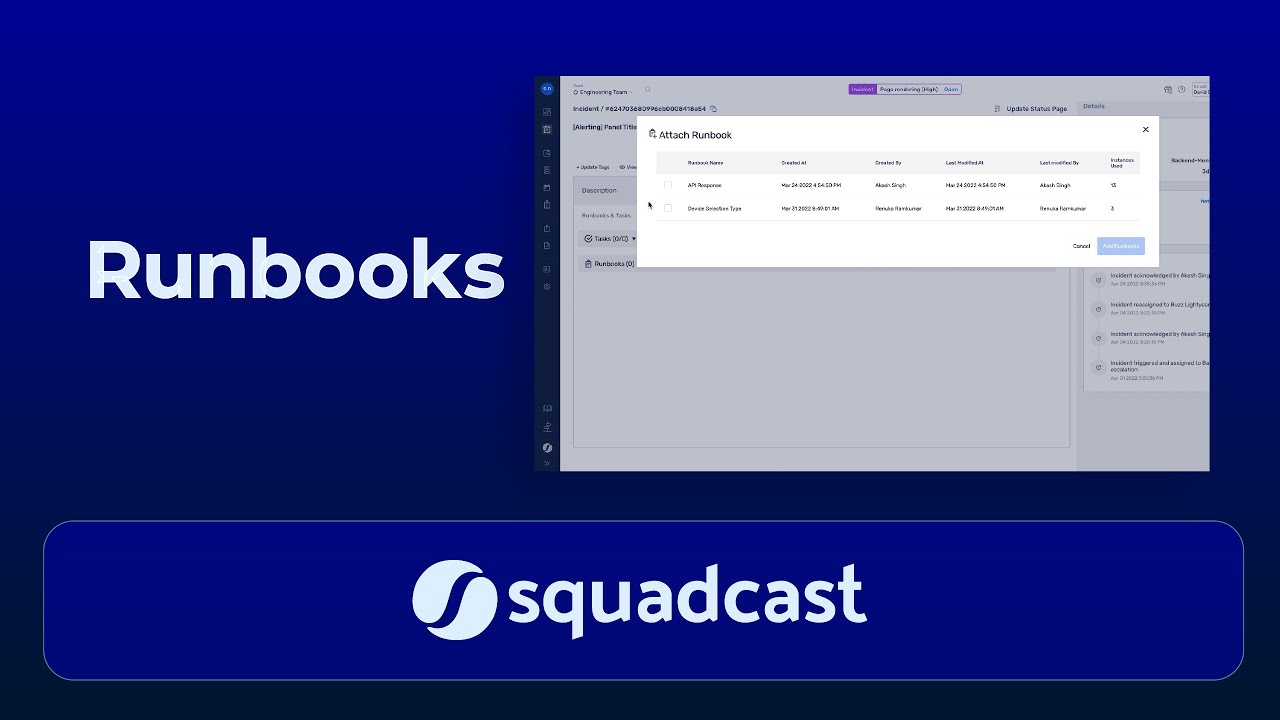Open the Engineering Team dropdown
This screenshot has width=1280, height=720.
pyautogui.click(x=602, y=92)
